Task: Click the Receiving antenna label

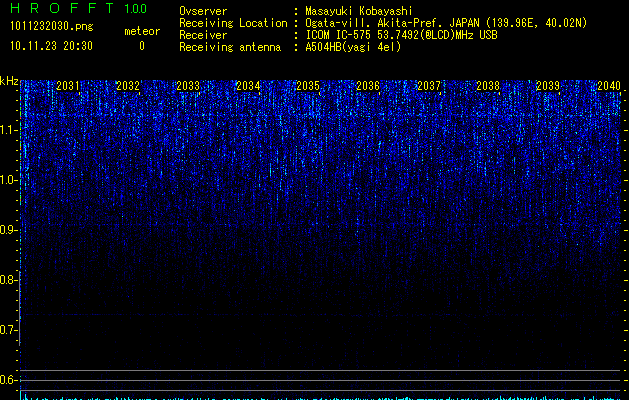Action: click(230, 47)
